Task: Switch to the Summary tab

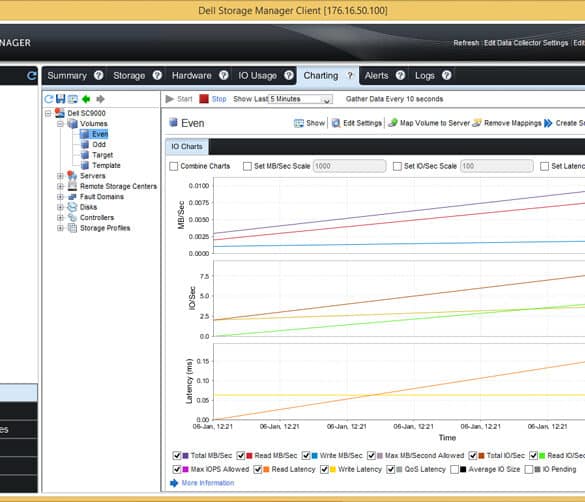Action: pyautogui.click(x=67, y=75)
